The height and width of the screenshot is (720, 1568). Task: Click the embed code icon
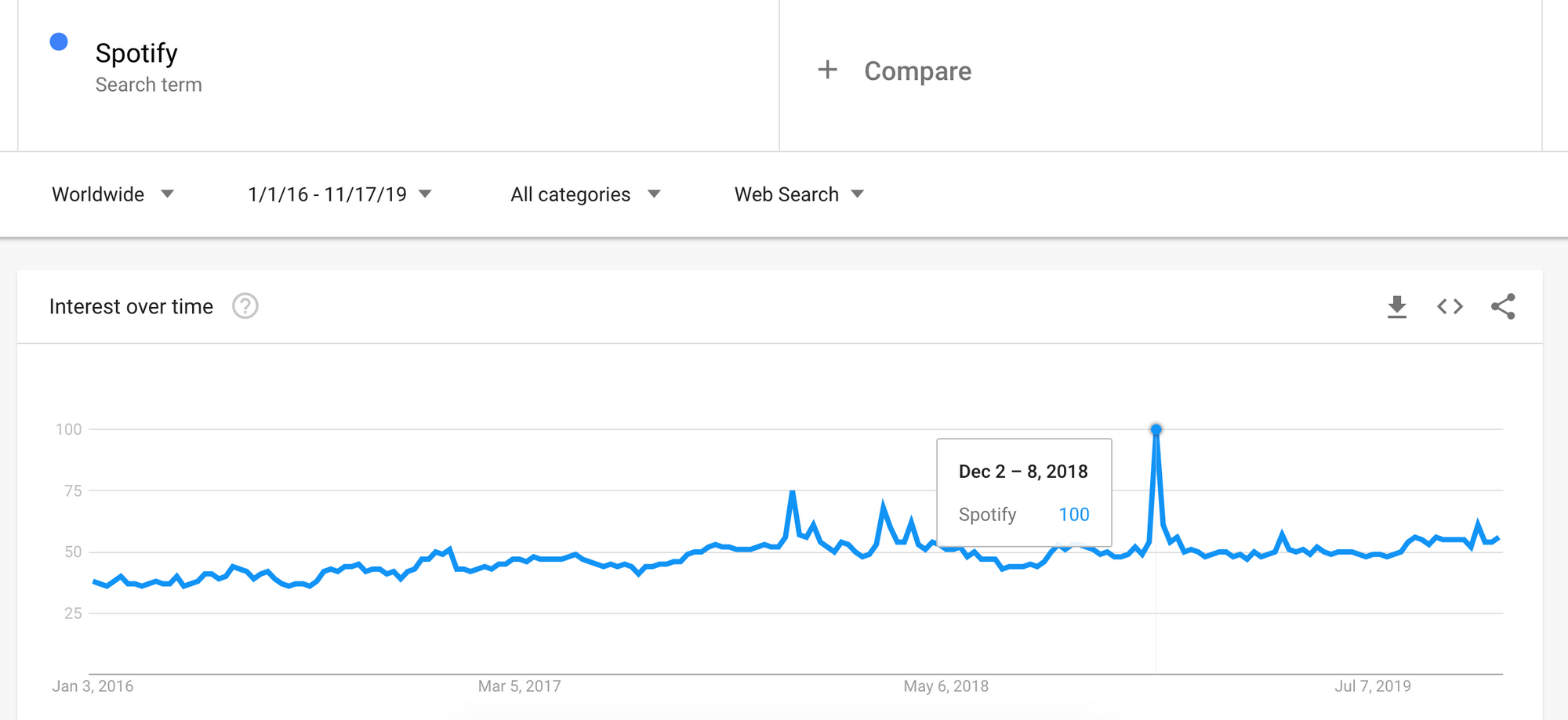[1450, 306]
